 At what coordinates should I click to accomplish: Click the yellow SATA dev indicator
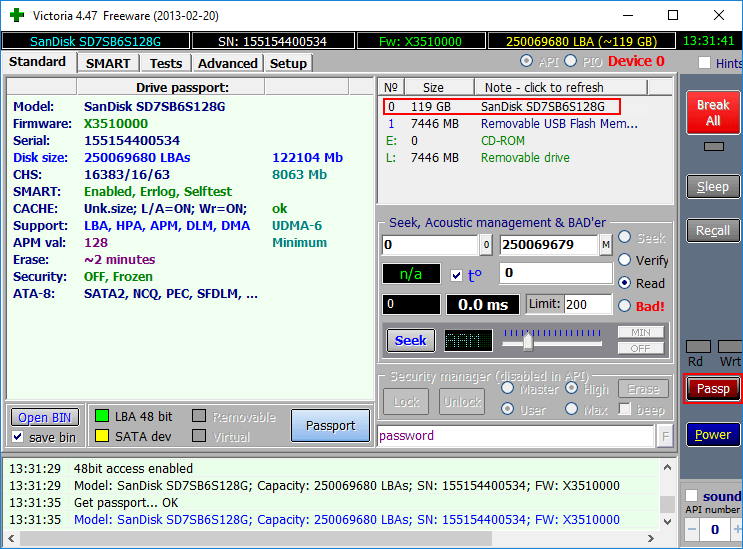click(102, 436)
